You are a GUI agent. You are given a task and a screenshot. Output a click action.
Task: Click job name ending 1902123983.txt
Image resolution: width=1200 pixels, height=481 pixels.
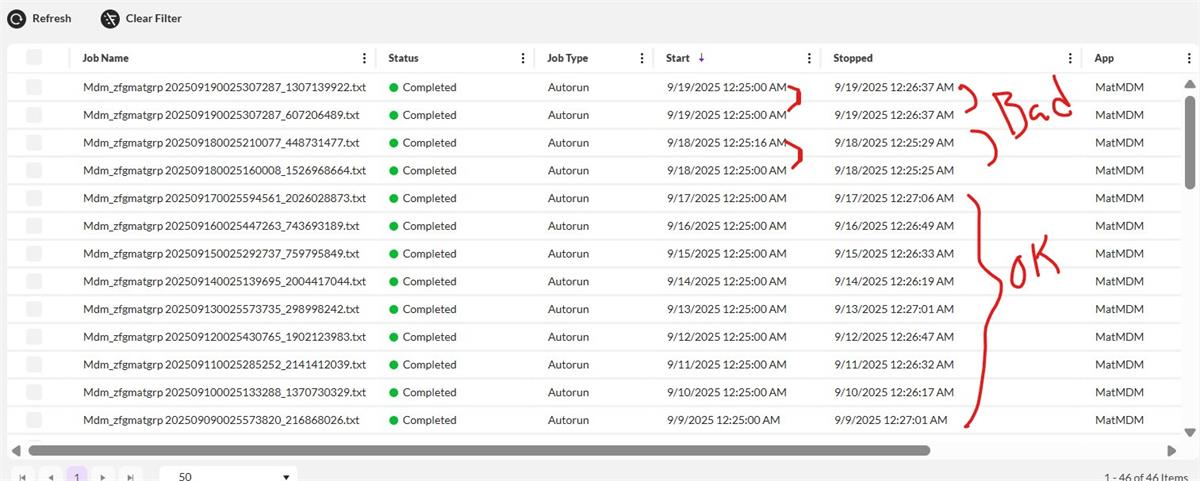pyautogui.click(x=224, y=337)
